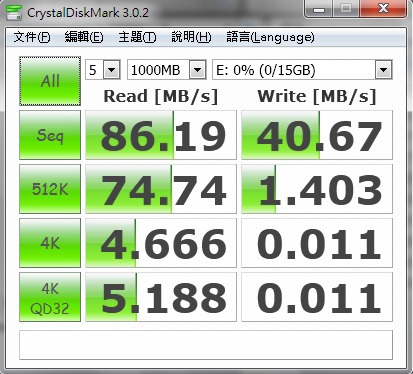Click the empty comment field at bottom
Image resolution: width=413 pixels, height=374 pixels.
tap(206, 345)
